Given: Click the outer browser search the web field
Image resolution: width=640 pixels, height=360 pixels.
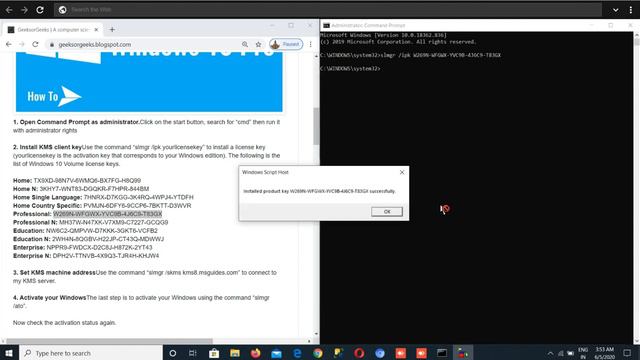Looking at the screenshot, I should [328, 9].
